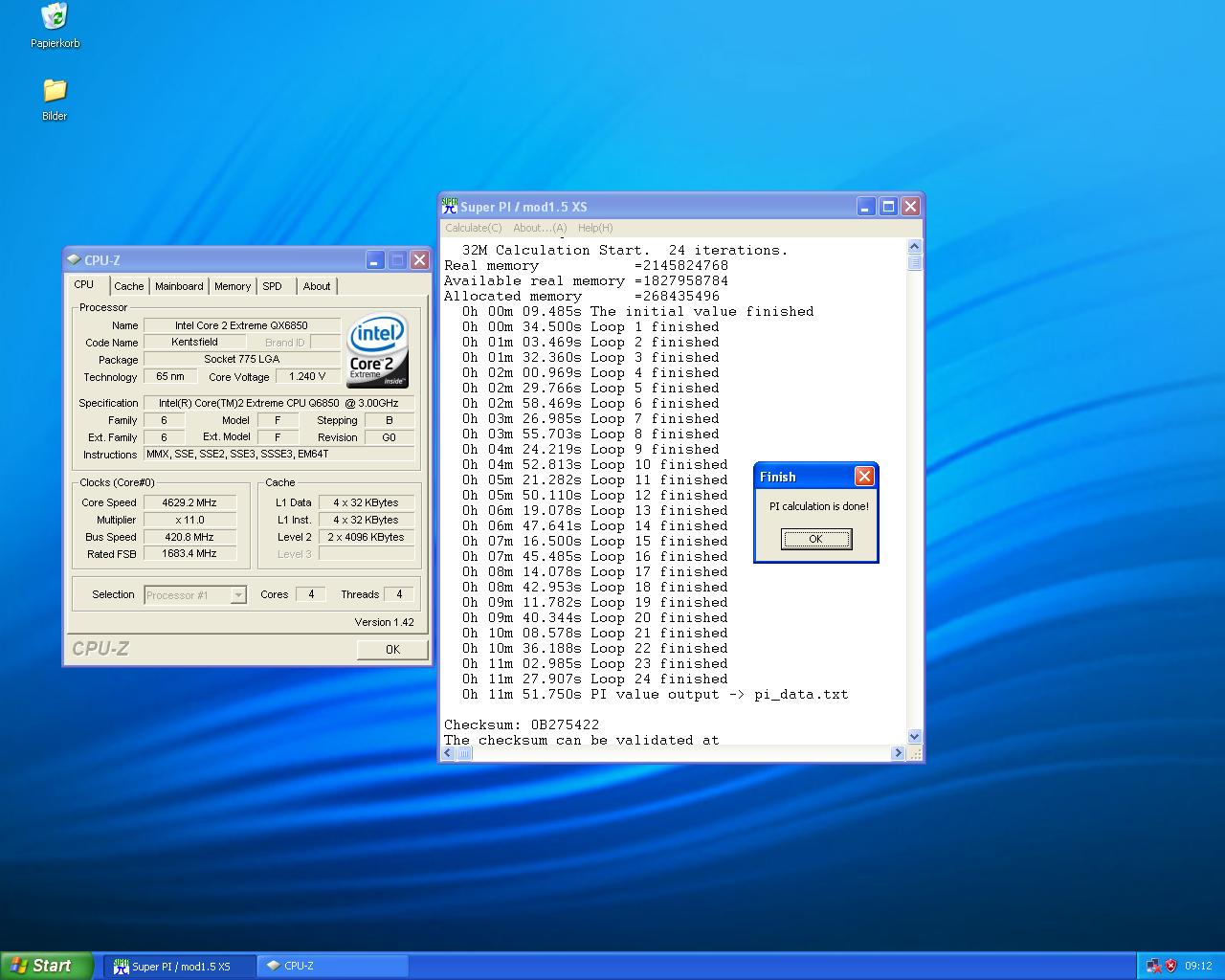The height and width of the screenshot is (980, 1225).
Task: Click the CPU-Z title bar icon
Action: pyautogui.click(x=74, y=259)
